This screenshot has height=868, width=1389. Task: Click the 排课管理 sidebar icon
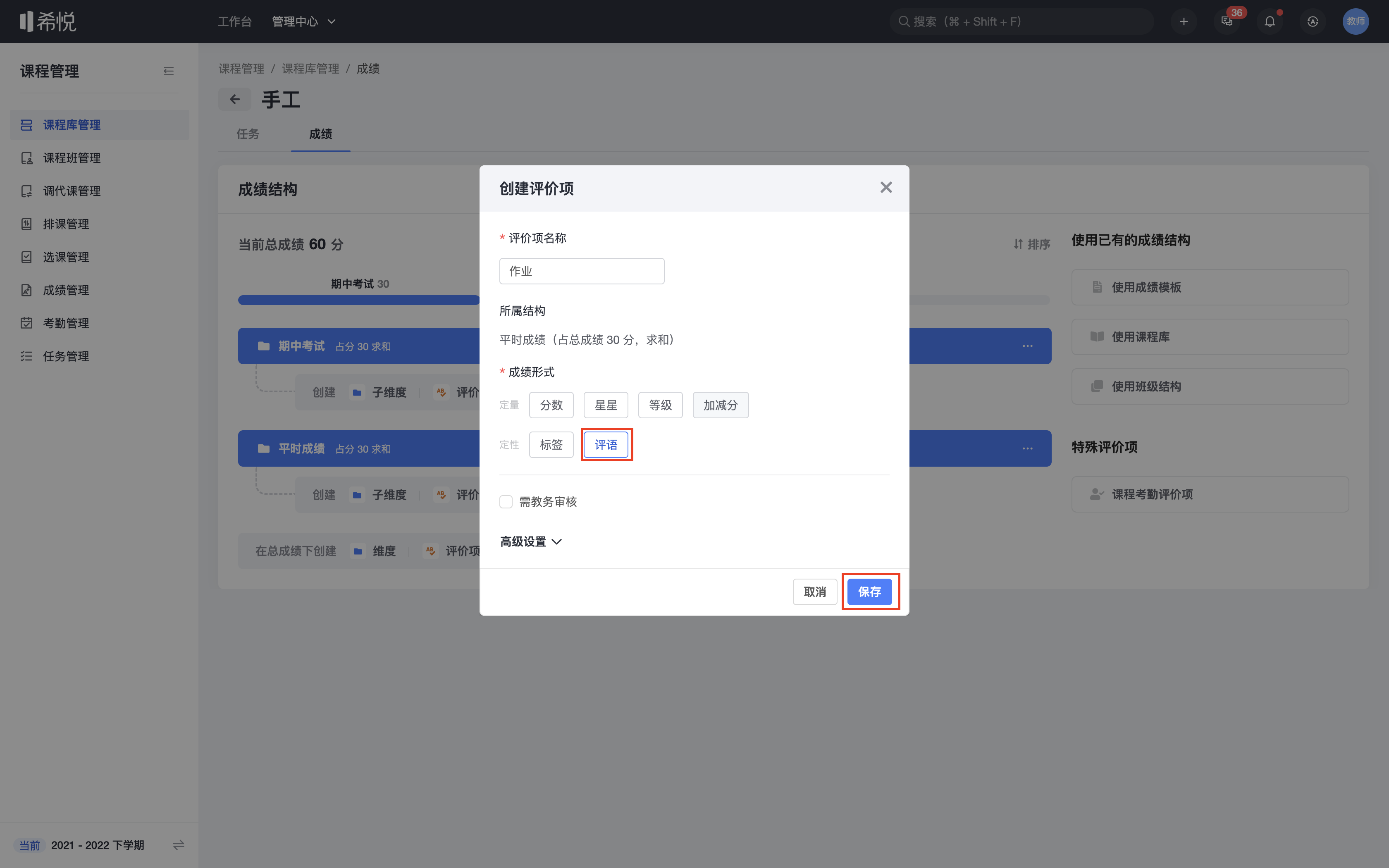pyautogui.click(x=26, y=224)
